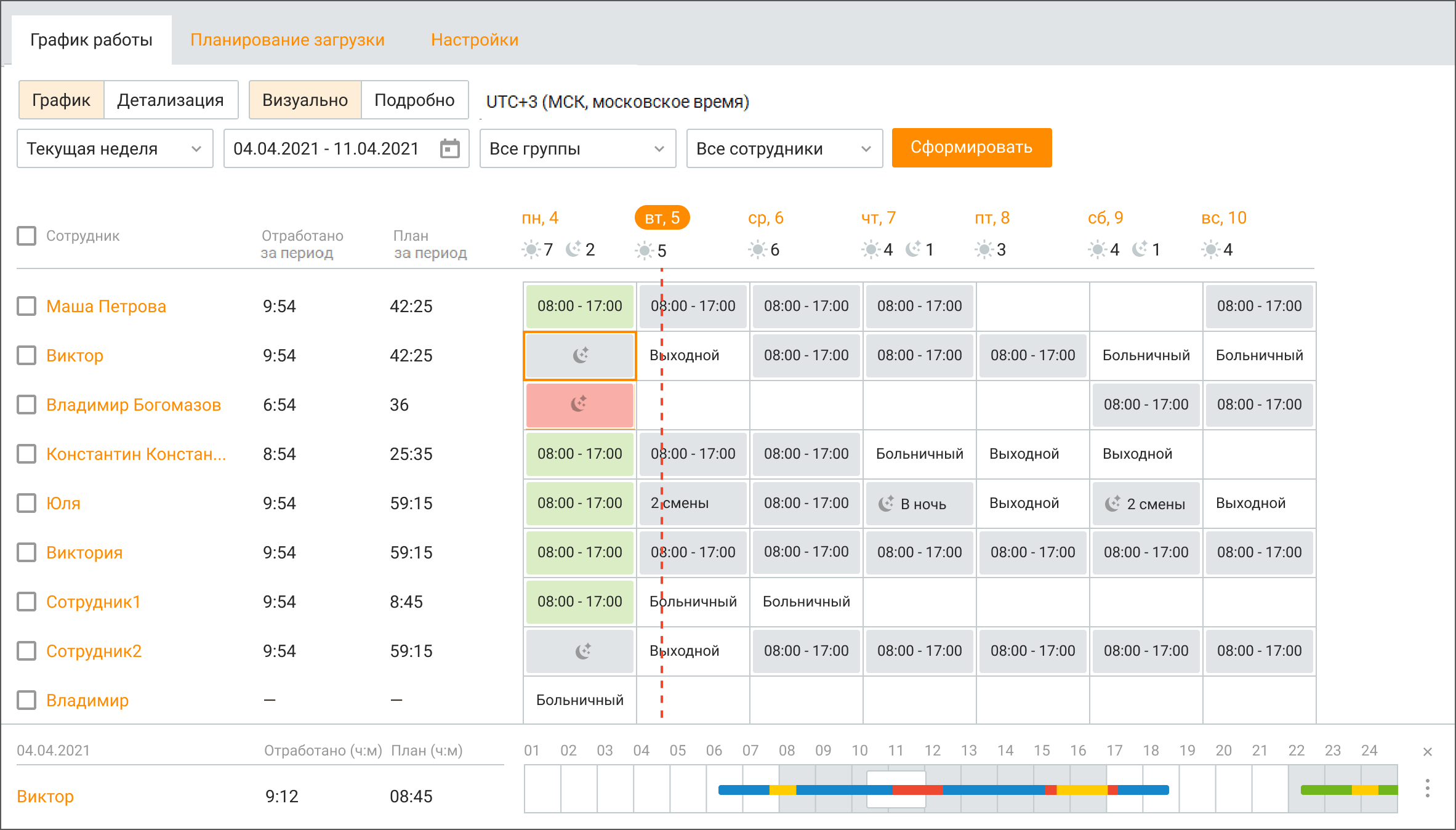The width and height of the screenshot is (1456, 830).
Task: Expand the Все сотрудники dropdown
Action: click(784, 148)
